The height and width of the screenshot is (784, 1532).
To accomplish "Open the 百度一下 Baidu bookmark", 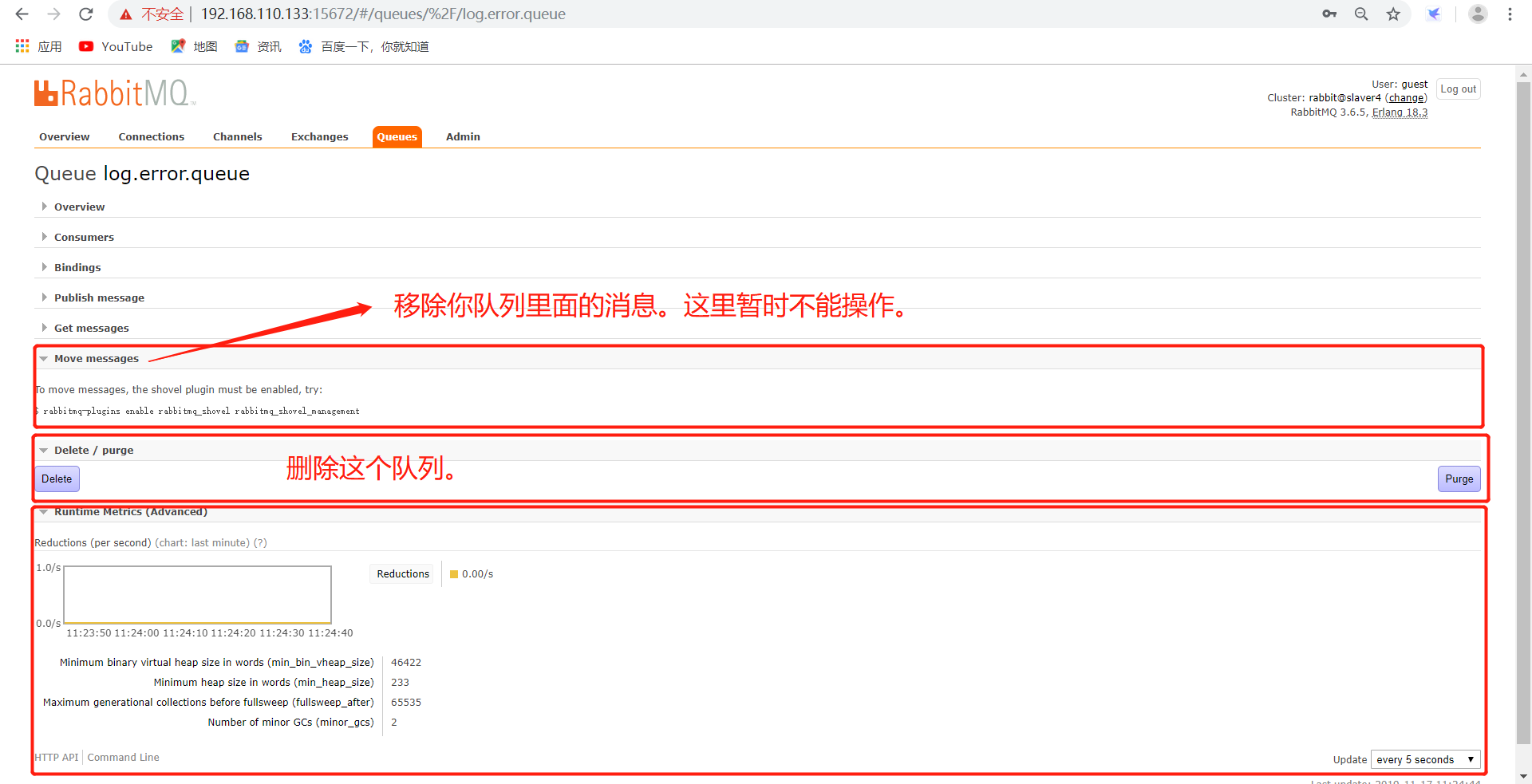I will (363, 46).
